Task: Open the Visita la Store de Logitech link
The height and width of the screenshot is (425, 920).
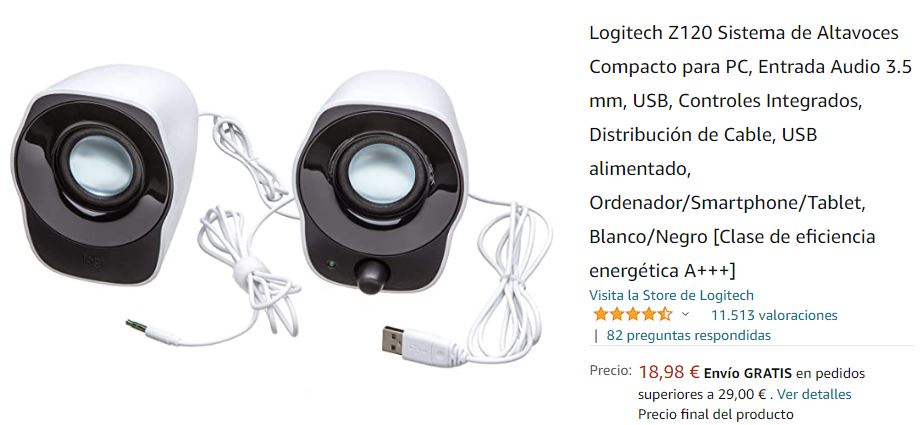Action: click(x=671, y=295)
